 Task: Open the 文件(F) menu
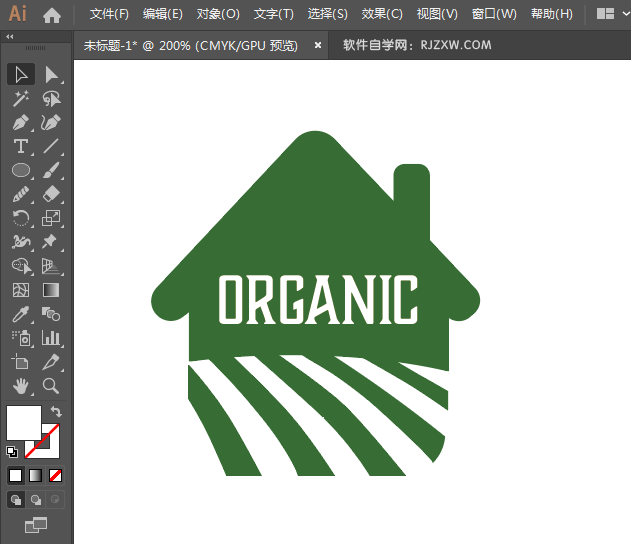(x=109, y=14)
